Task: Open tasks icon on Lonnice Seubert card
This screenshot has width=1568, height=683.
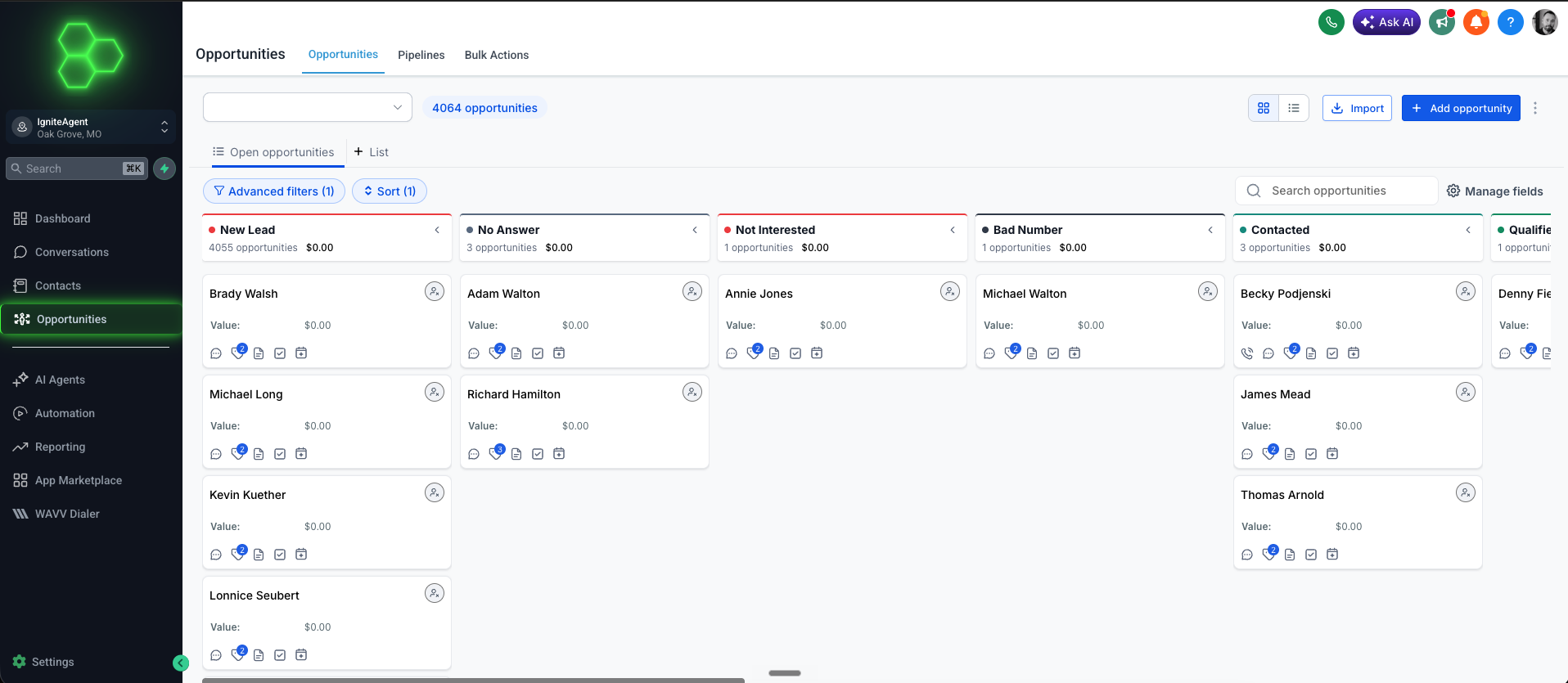Action: coord(280,655)
